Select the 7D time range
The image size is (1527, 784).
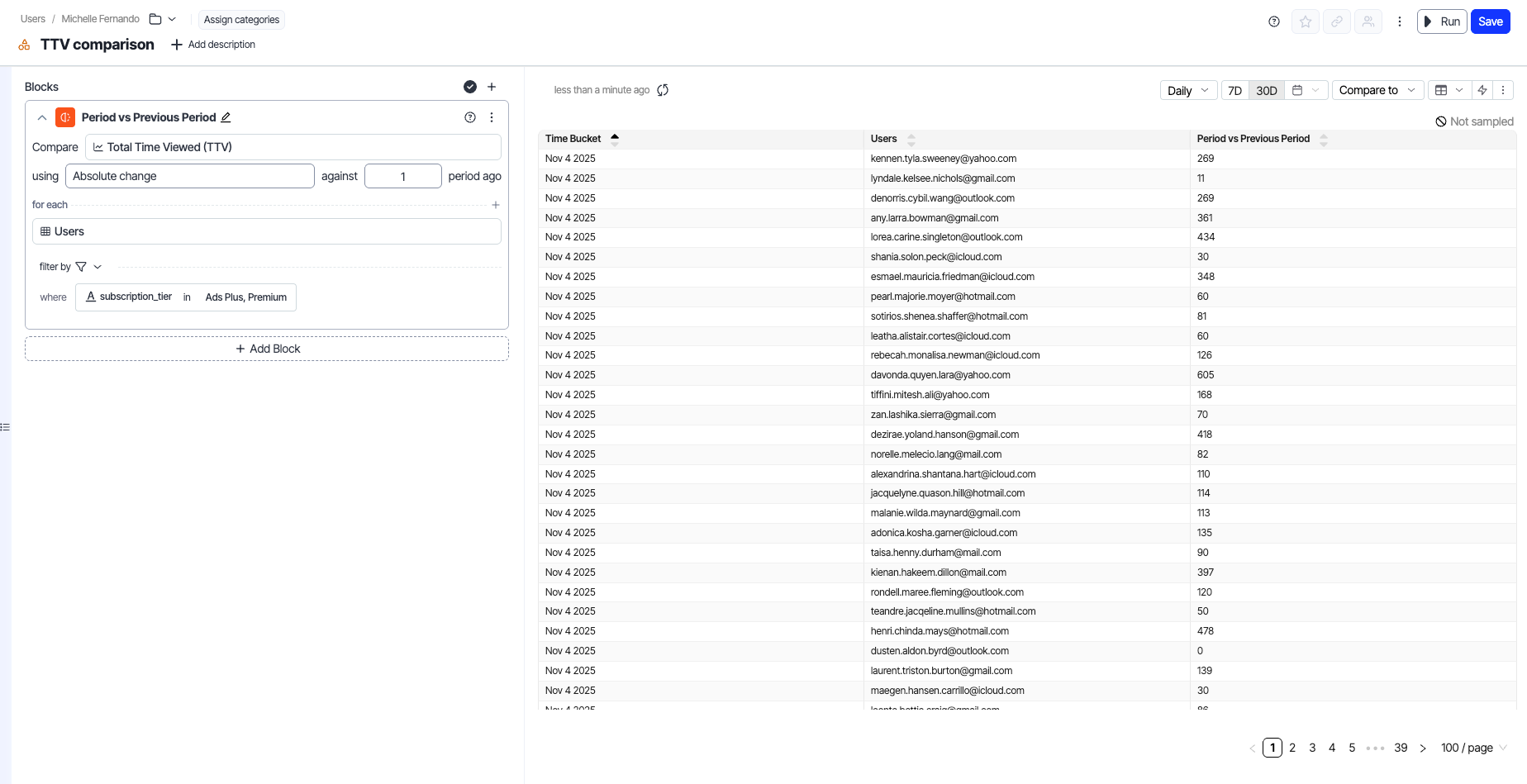[x=1234, y=90]
